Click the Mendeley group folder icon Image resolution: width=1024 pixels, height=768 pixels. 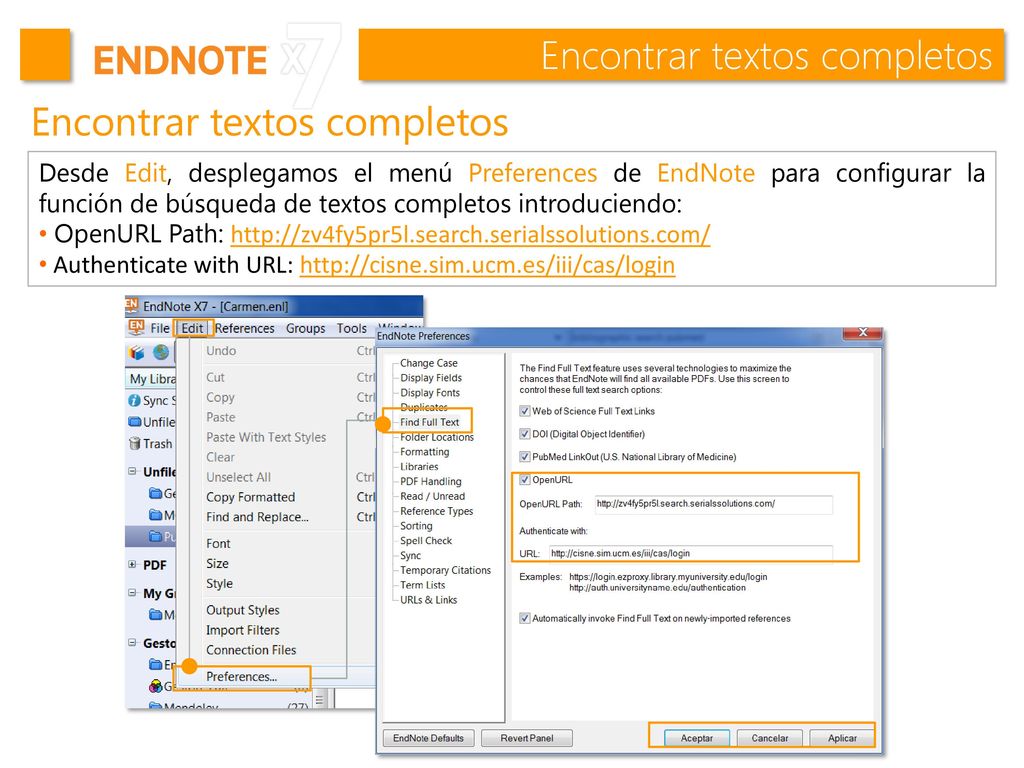155,706
